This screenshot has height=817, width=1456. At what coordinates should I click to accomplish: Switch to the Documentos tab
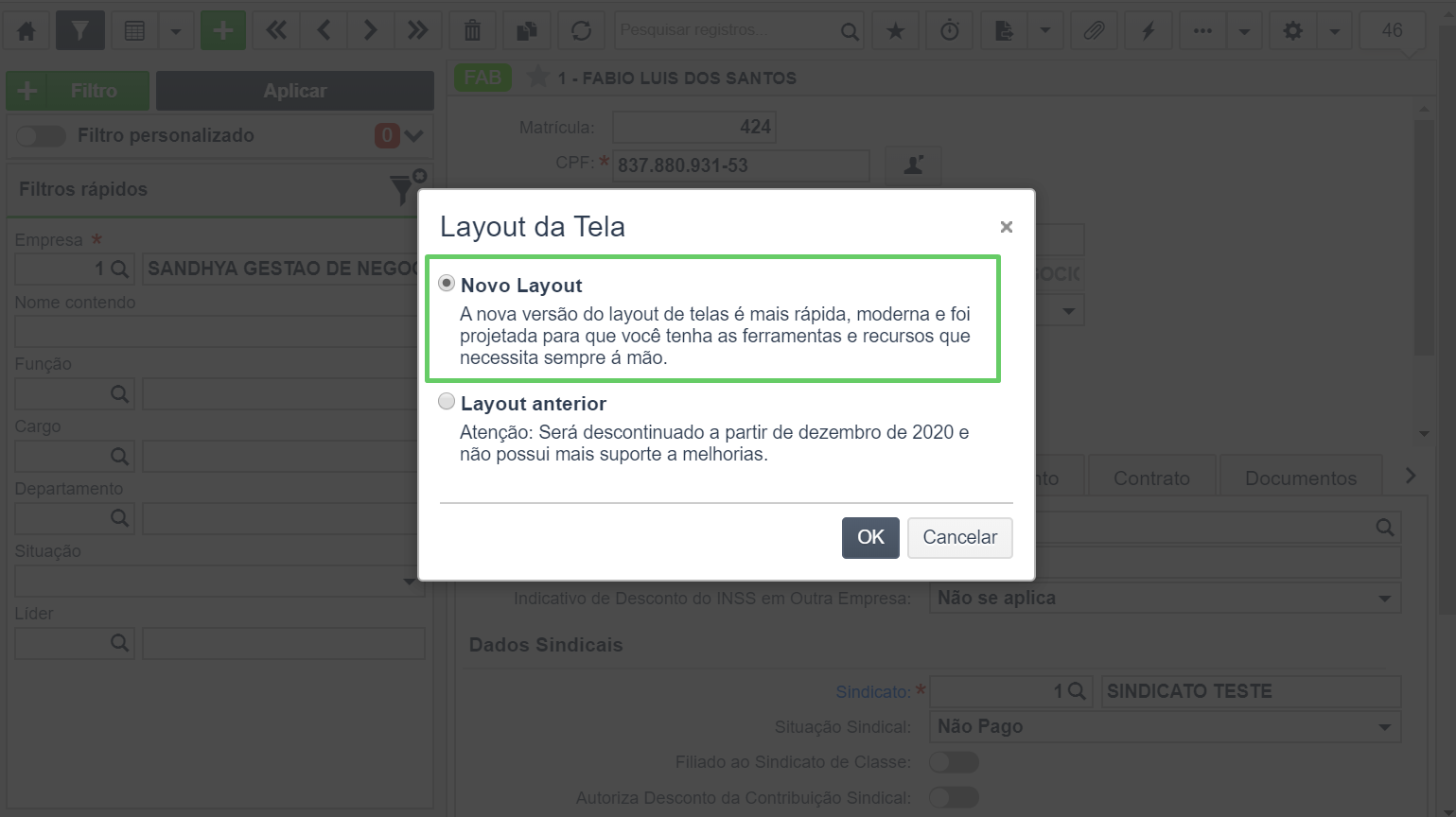tap(1301, 477)
